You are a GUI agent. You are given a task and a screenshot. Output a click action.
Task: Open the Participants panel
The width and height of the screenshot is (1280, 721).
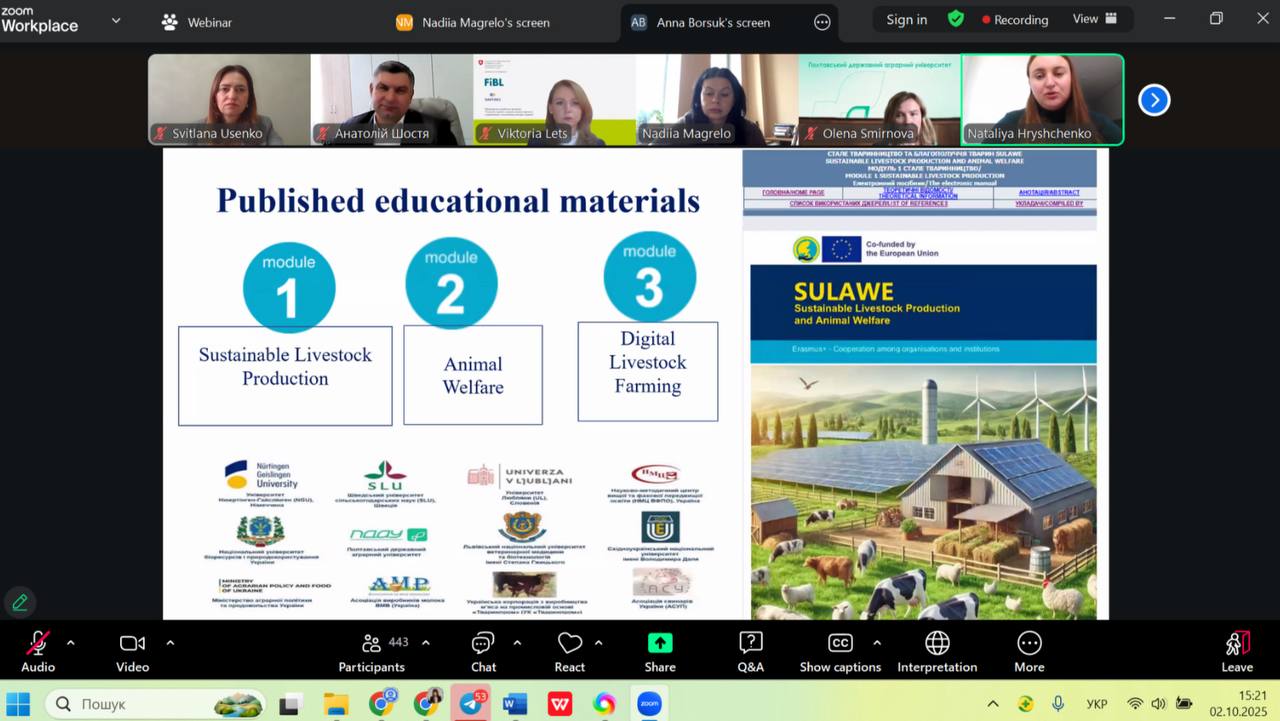(371, 643)
